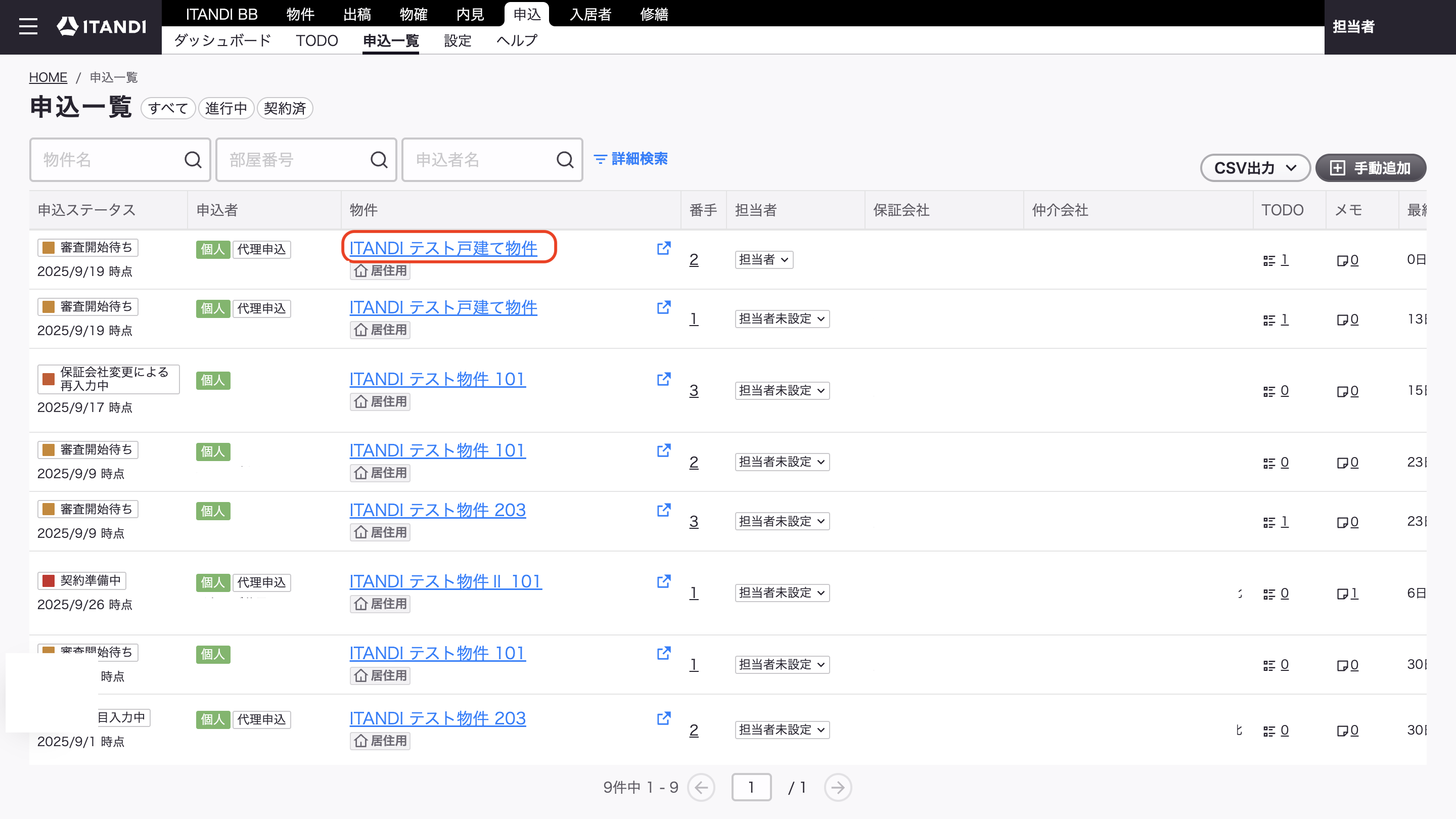Image resolution: width=1456 pixels, height=819 pixels.
Task: Click TODO list icon in first row
Action: click(1269, 260)
